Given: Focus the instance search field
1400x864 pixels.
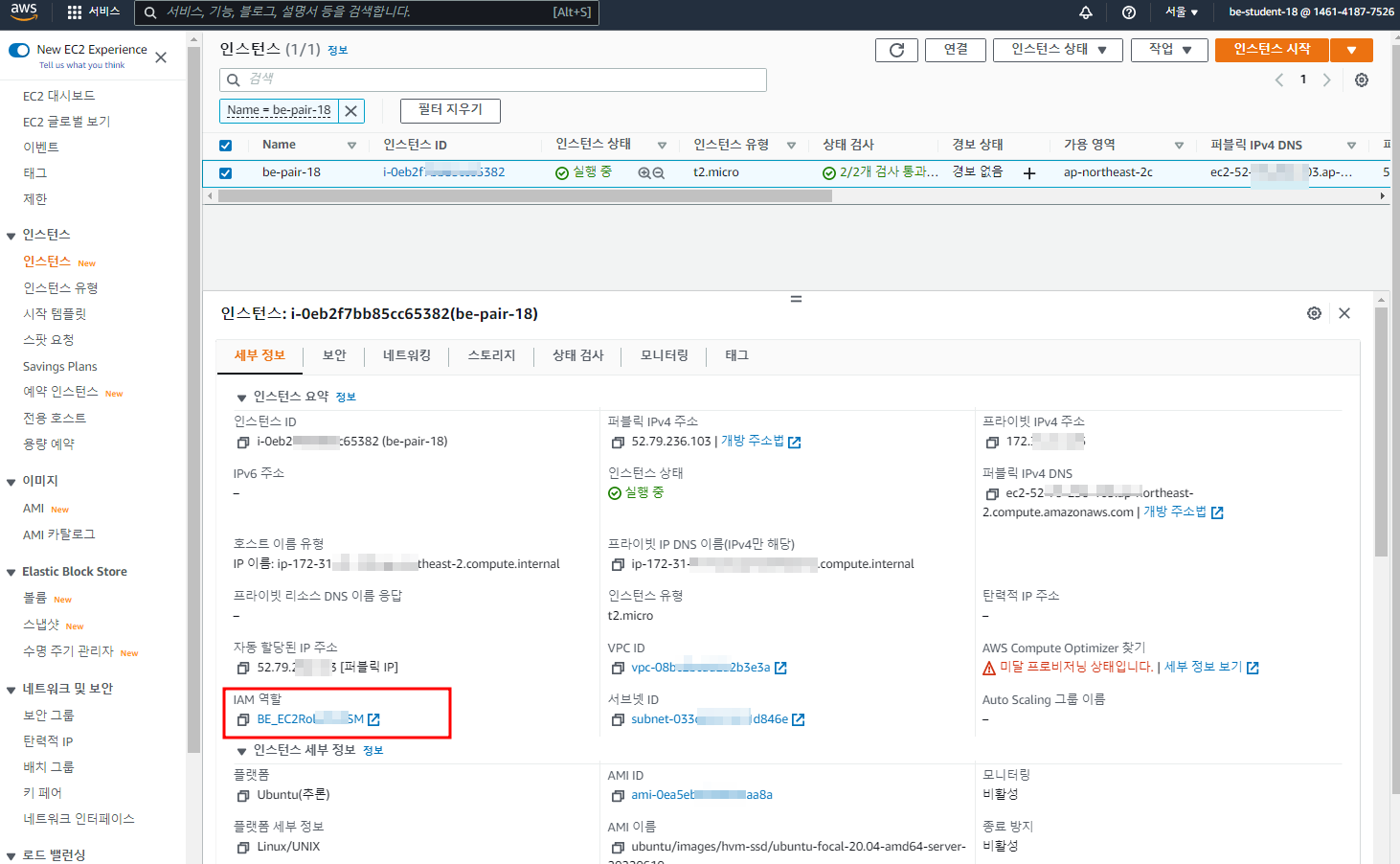Looking at the screenshot, I should [x=493, y=80].
